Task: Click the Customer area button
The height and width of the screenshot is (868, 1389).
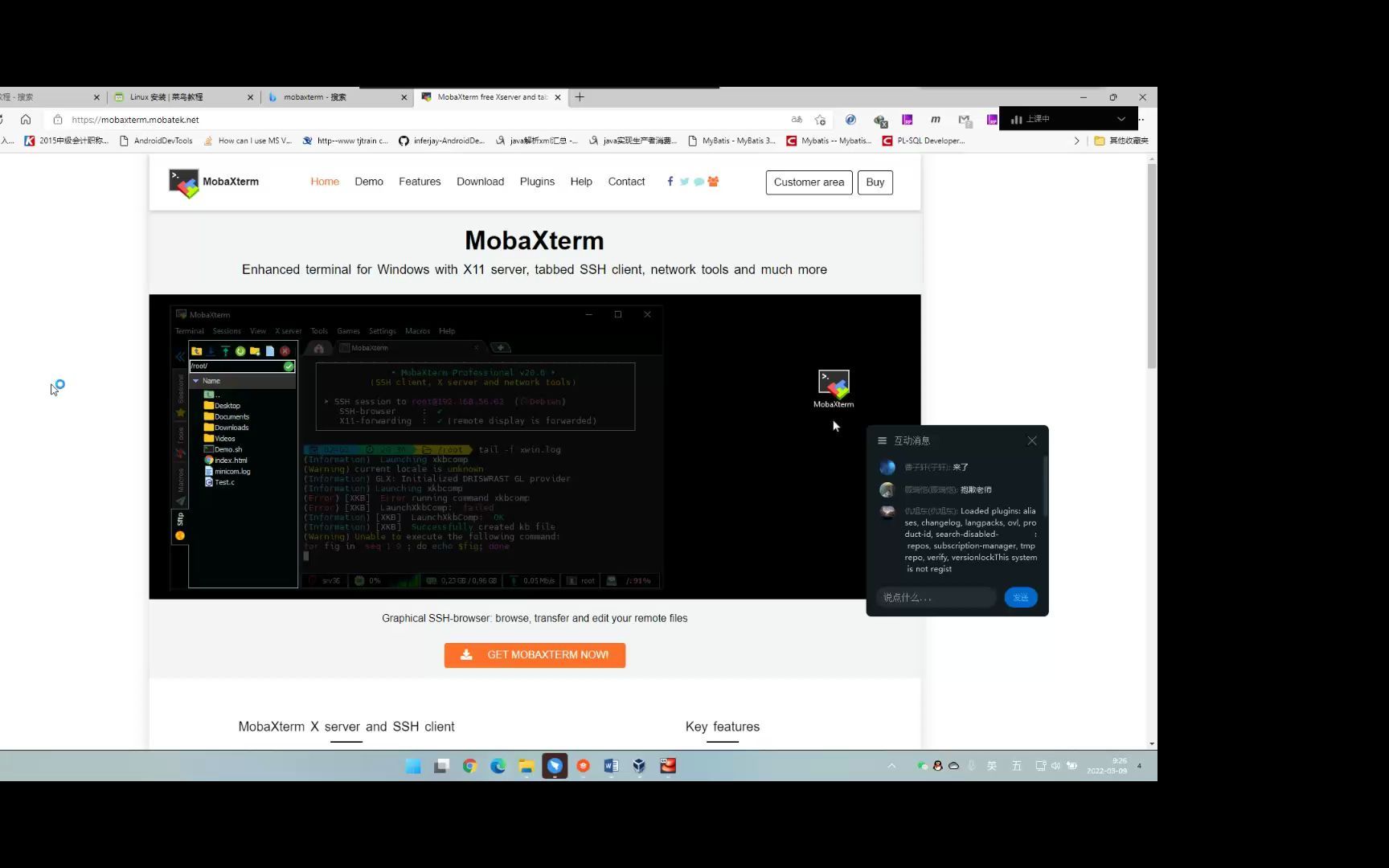Action: [x=809, y=182]
